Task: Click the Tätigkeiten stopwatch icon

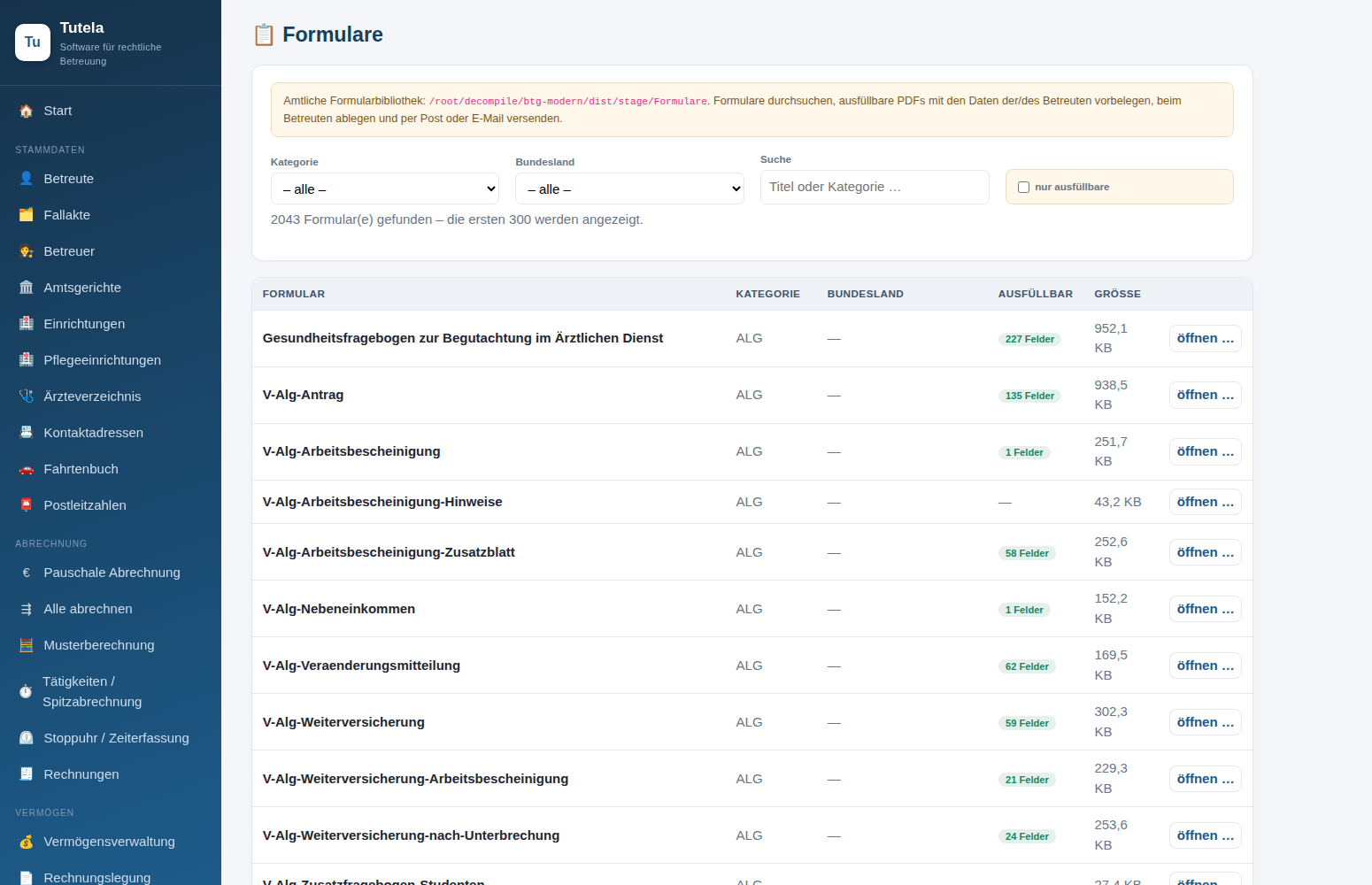Action: click(26, 691)
